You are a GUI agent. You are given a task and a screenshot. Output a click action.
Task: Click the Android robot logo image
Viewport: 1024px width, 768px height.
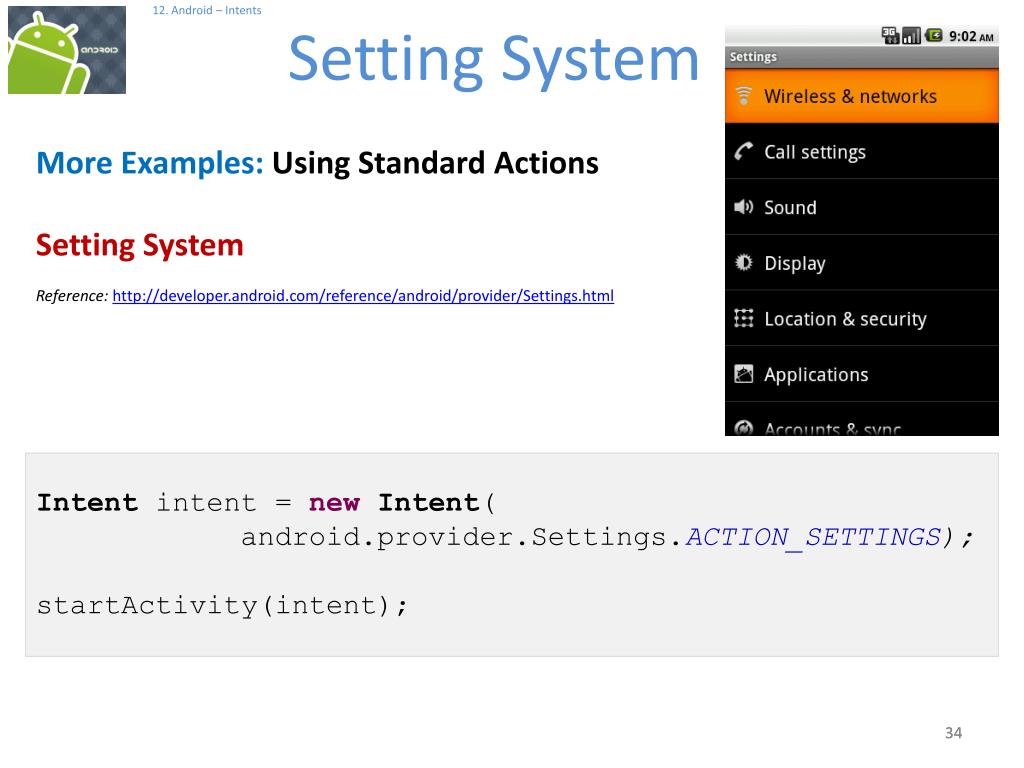coord(67,50)
